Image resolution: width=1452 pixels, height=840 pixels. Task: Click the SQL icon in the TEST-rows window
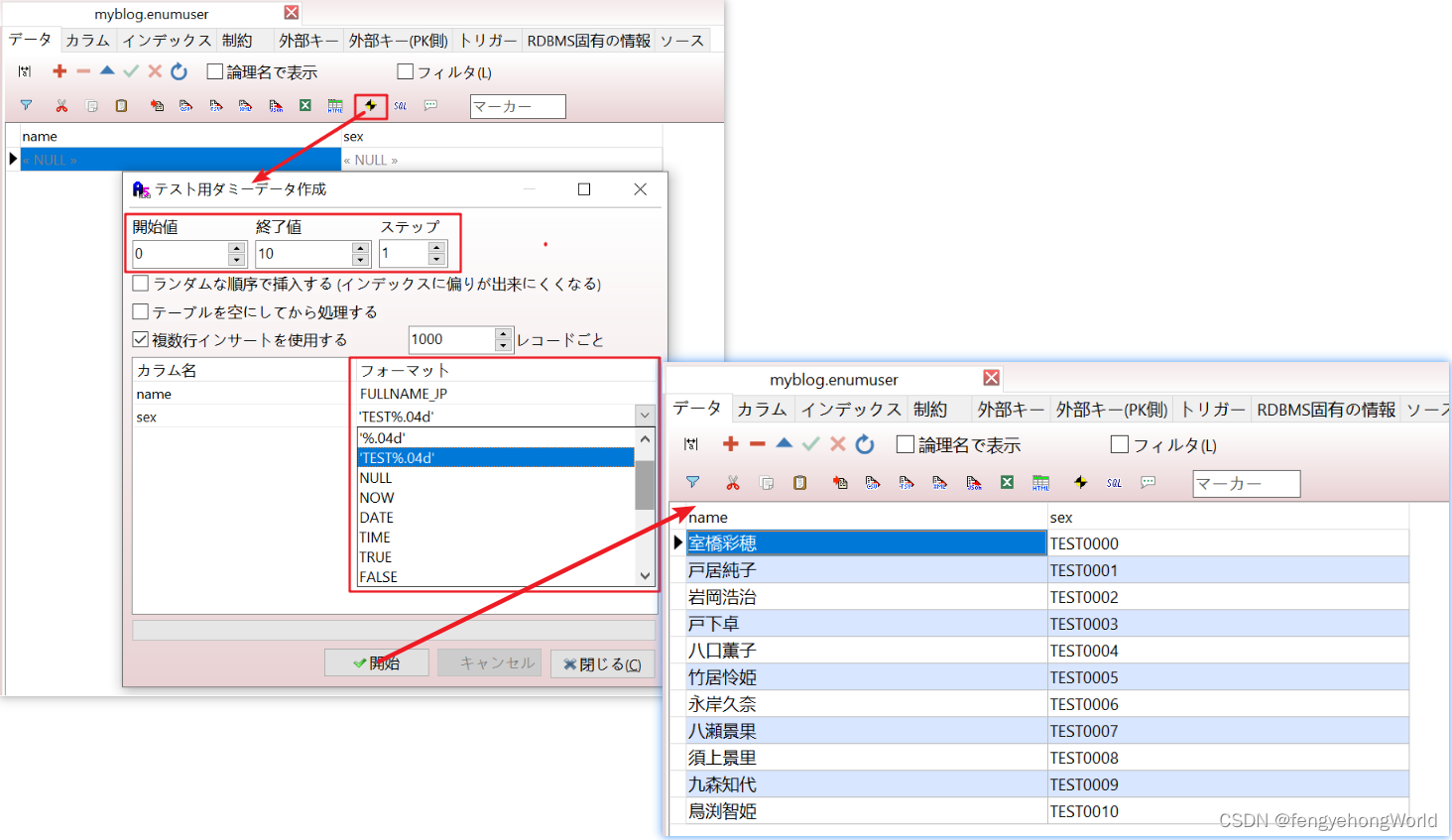pos(1115,483)
